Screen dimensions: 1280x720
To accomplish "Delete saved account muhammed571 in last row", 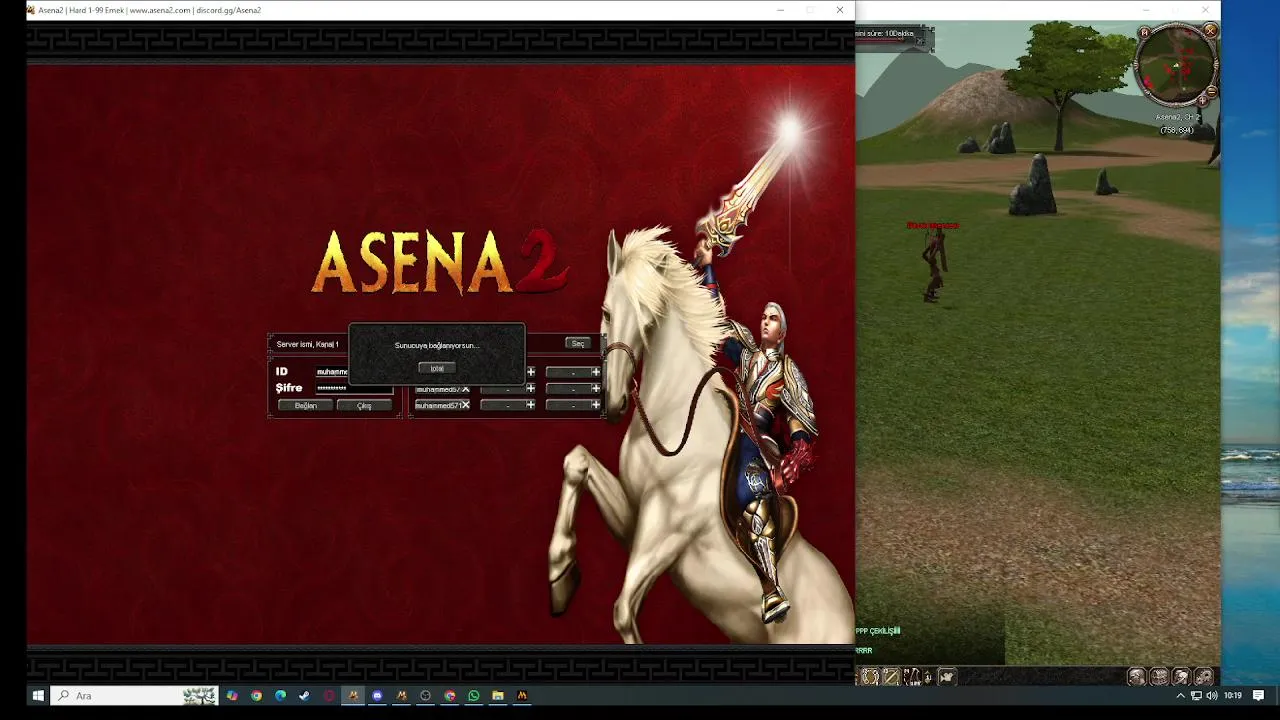I will pyautogui.click(x=466, y=404).
